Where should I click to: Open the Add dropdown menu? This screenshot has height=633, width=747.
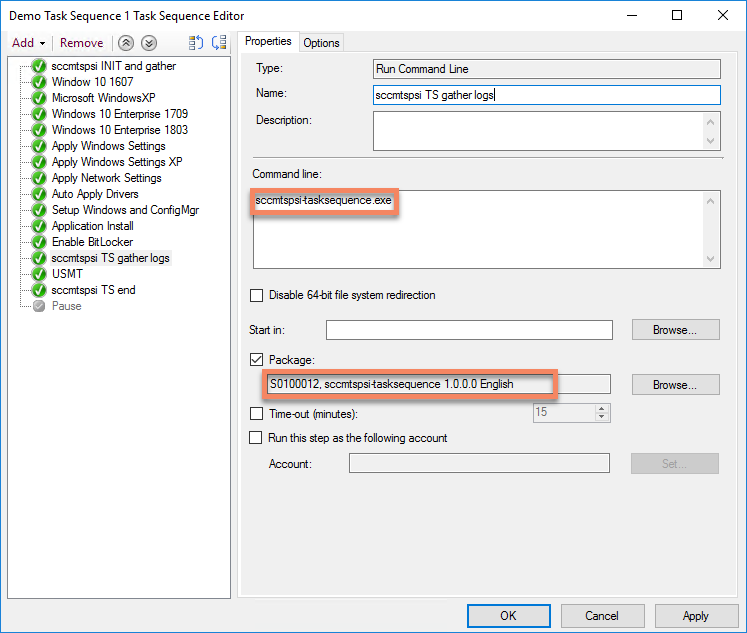[x=29, y=43]
